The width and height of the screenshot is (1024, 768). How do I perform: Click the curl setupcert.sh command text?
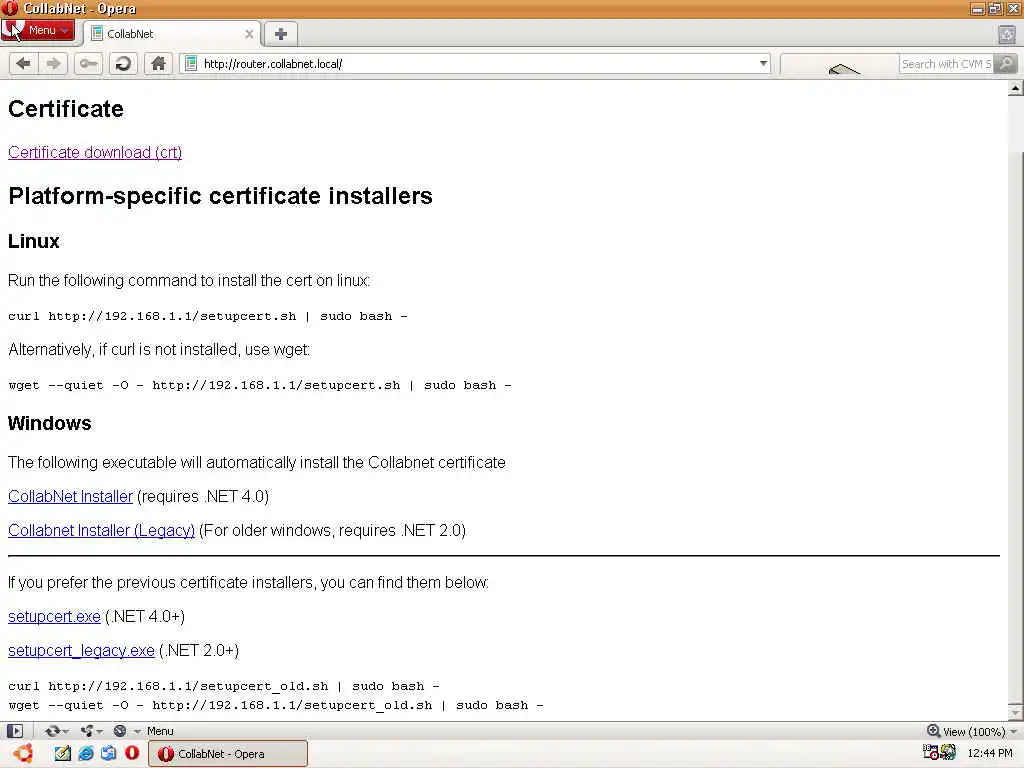[208, 316]
